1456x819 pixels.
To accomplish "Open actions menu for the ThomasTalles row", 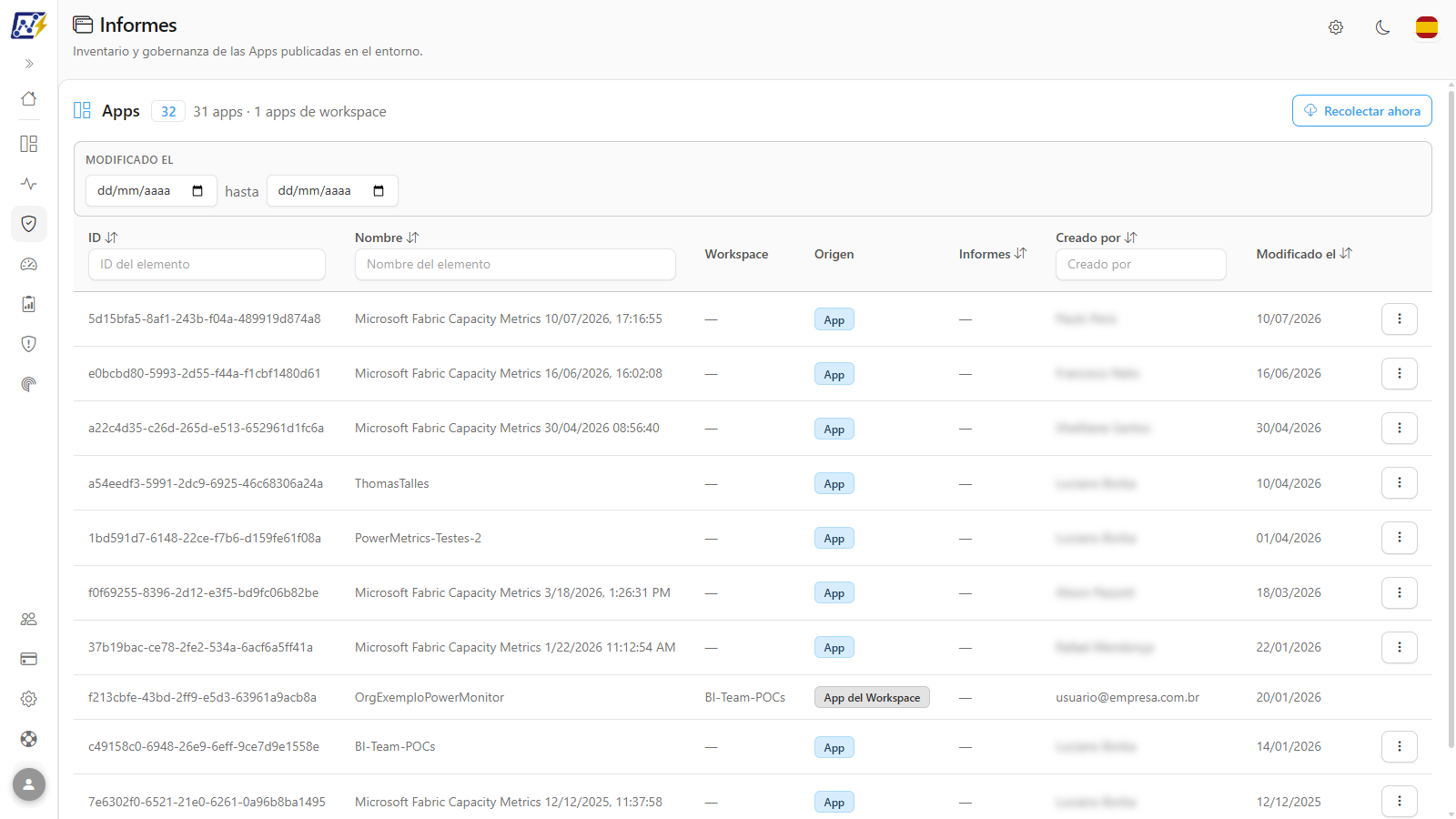I will (x=1400, y=482).
